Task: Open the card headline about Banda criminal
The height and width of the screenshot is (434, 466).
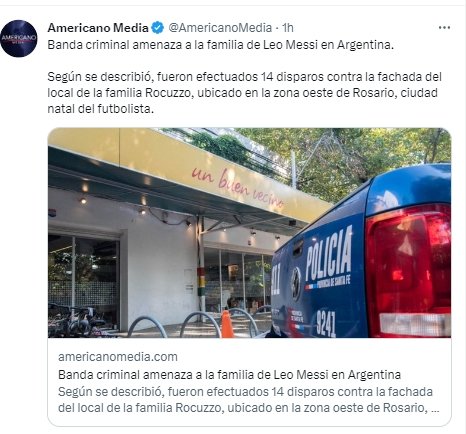Action: [x=229, y=374]
